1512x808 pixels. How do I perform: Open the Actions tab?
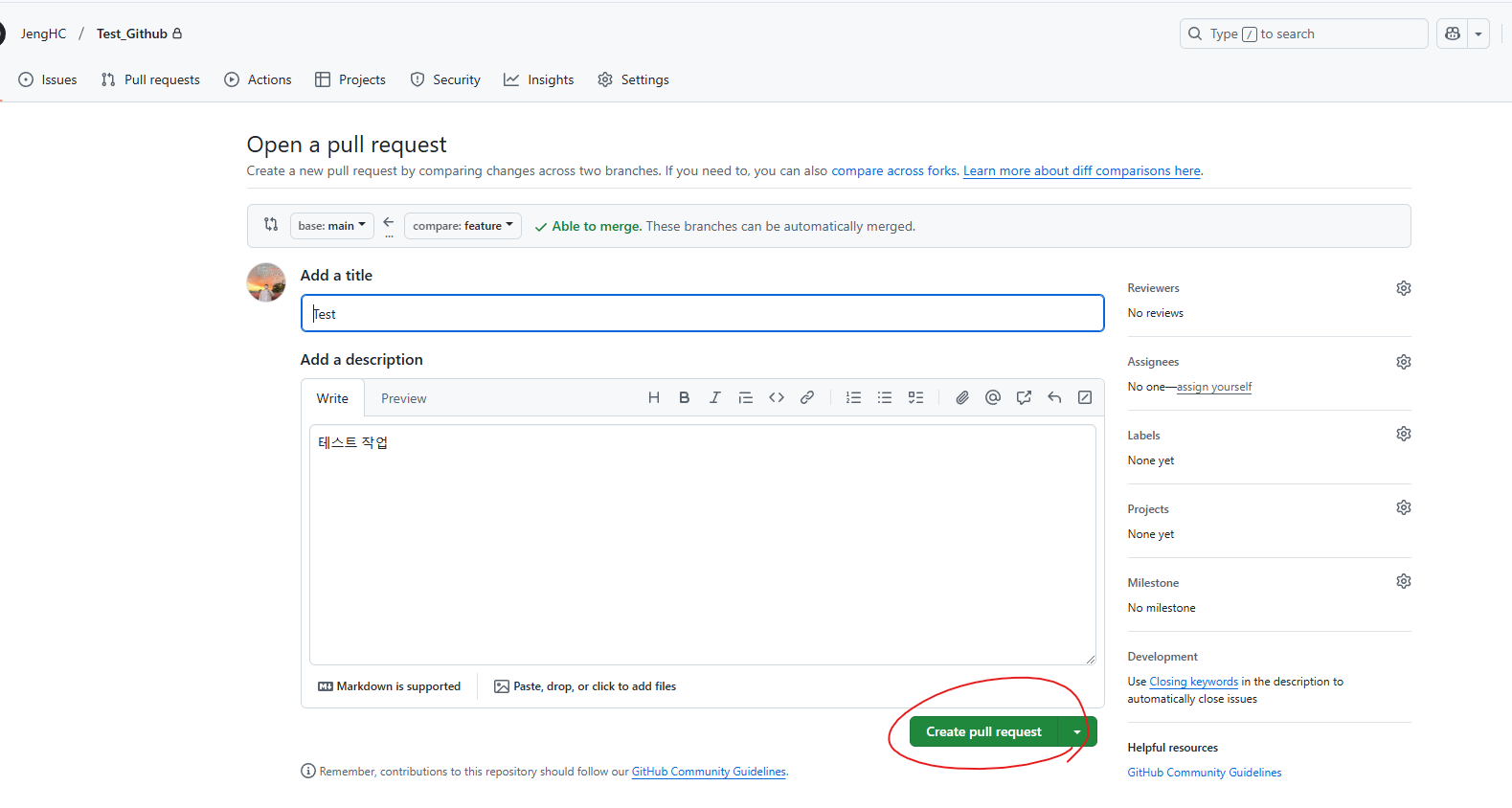pos(259,80)
